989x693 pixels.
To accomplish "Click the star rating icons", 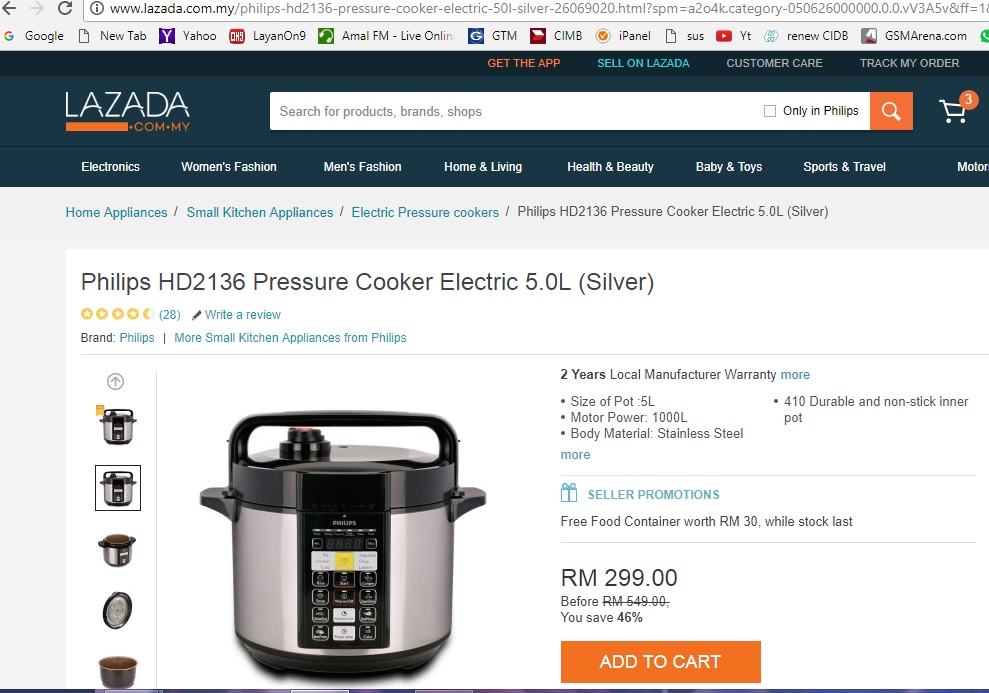I will coord(117,314).
